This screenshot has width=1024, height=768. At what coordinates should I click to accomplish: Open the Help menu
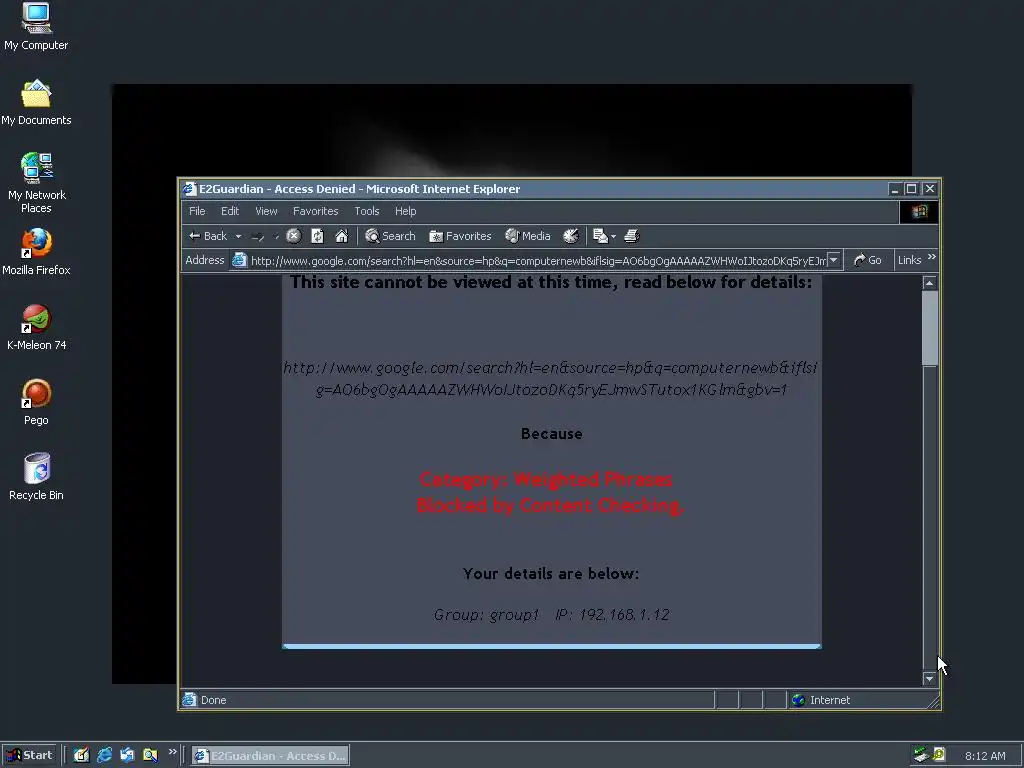pos(406,211)
